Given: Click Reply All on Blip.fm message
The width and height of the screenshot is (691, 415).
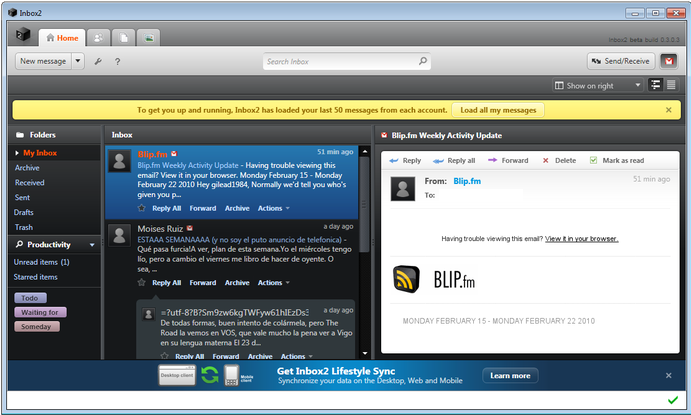Looking at the screenshot, I should click(x=167, y=208).
